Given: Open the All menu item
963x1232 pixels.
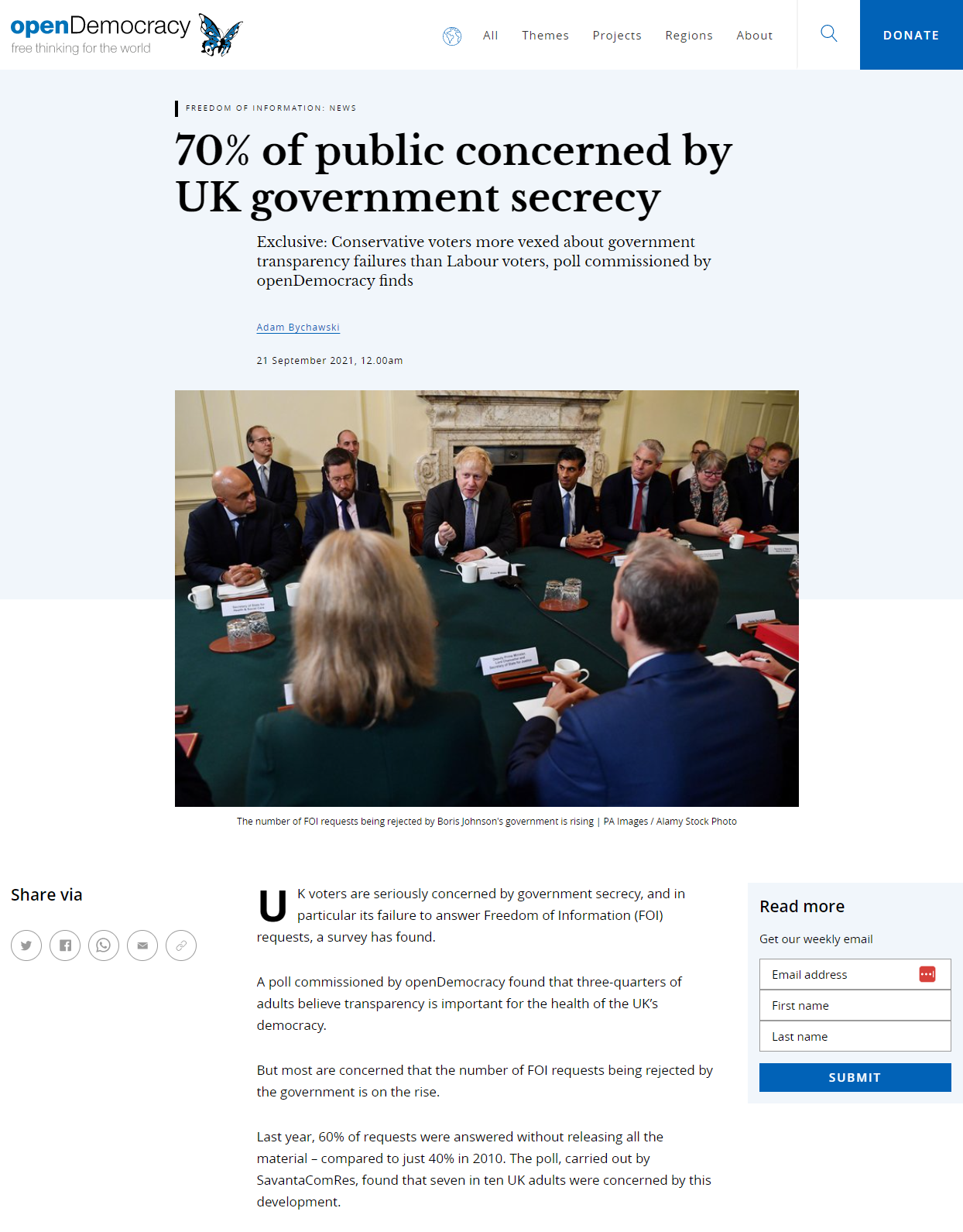Looking at the screenshot, I should (x=491, y=36).
